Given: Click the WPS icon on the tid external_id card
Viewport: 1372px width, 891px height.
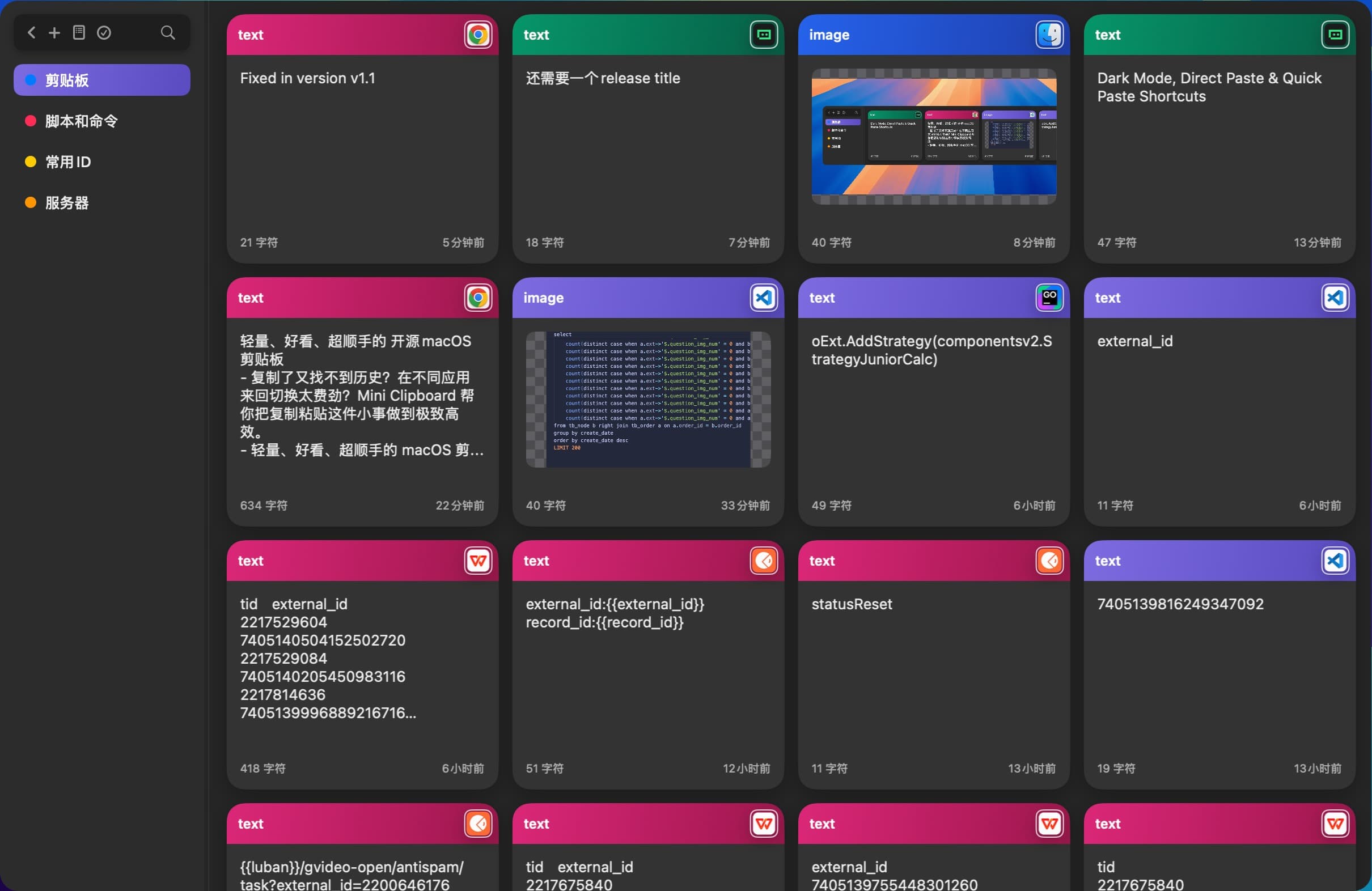Looking at the screenshot, I should point(477,560).
